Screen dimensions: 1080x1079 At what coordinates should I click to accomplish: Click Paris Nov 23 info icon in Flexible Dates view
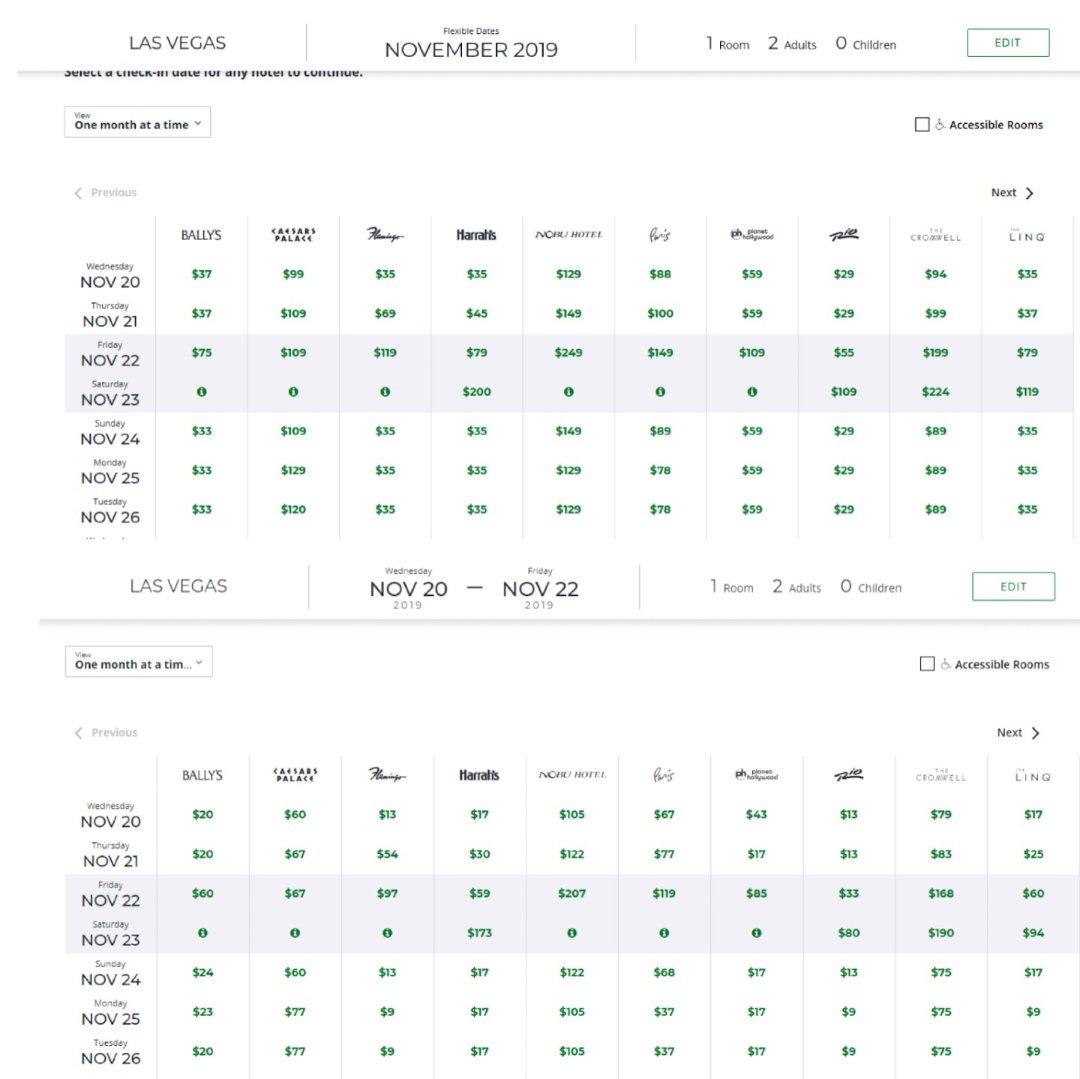660,392
